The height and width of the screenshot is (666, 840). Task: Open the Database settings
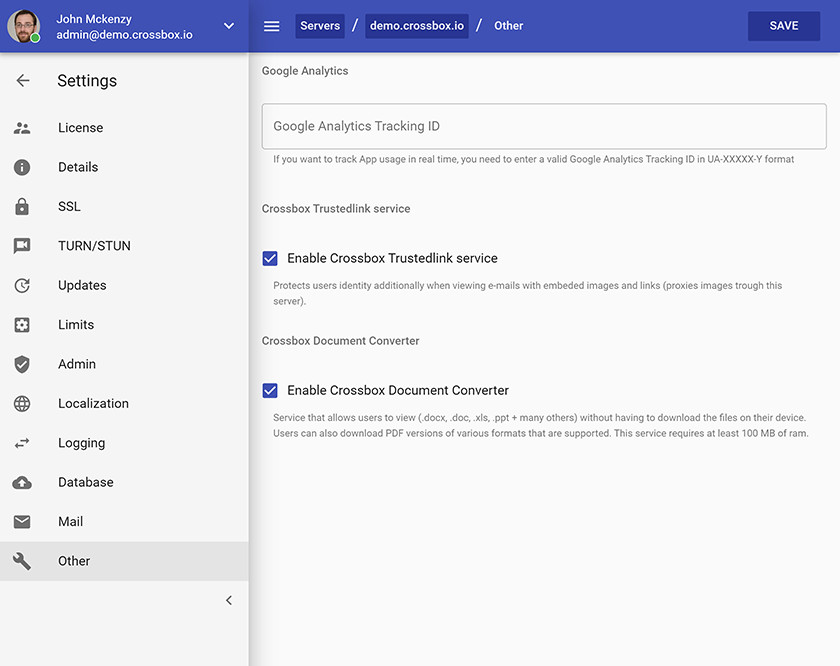(x=124, y=482)
